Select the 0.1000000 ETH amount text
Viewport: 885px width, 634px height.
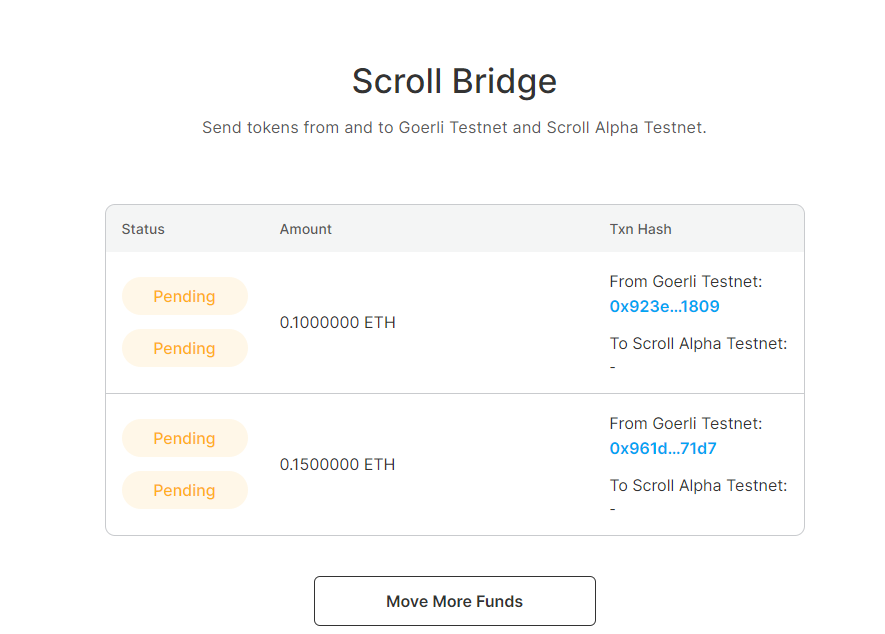pyautogui.click(x=338, y=322)
